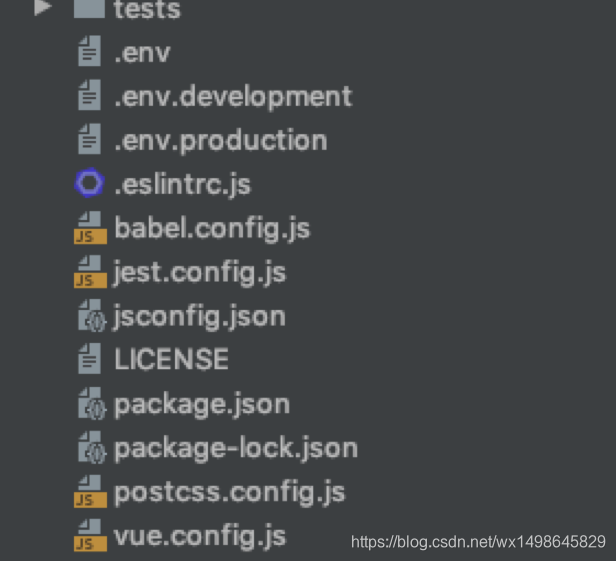Select .env.production in the tree
This screenshot has width=616, height=561.
[221, 140]
